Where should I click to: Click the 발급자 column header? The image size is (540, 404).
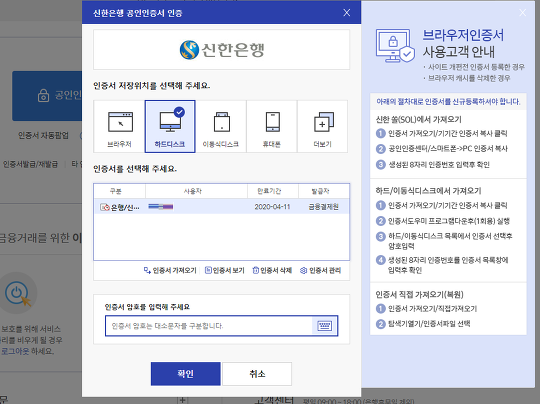pos(321,191)
